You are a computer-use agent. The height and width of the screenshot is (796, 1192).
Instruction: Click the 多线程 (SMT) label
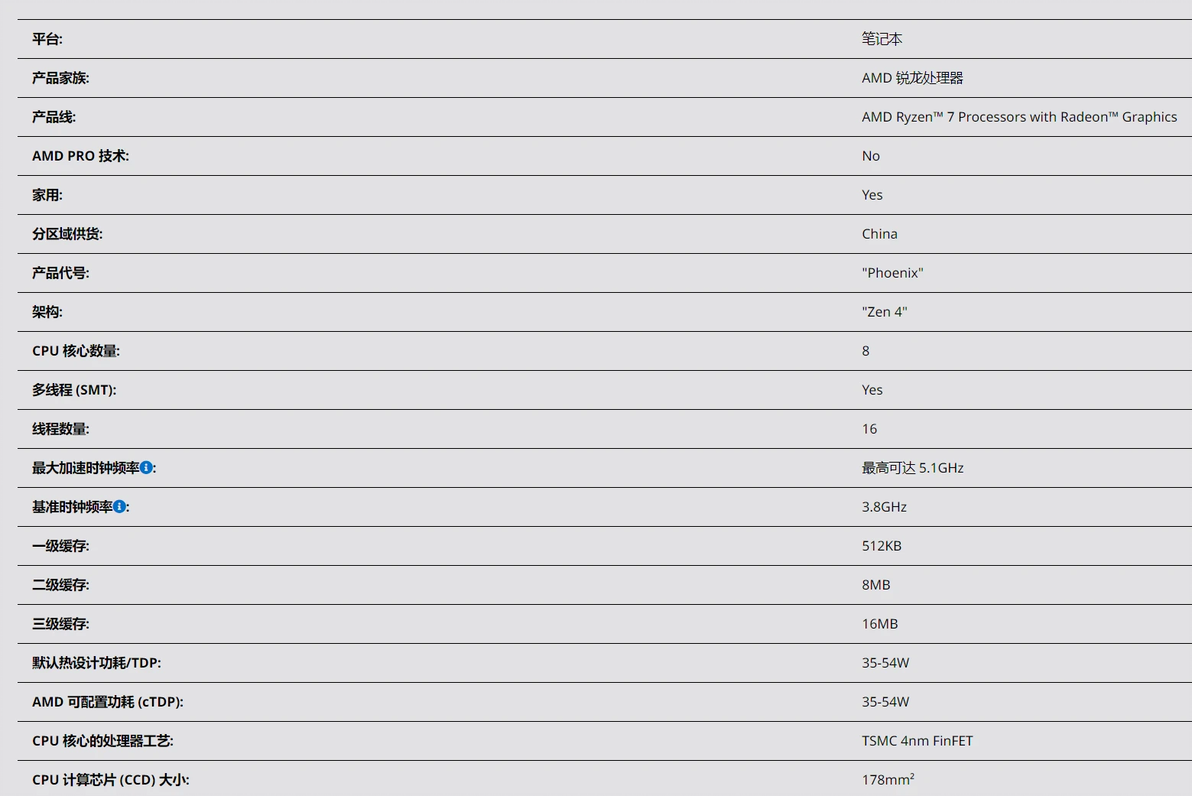coord(74,390)
